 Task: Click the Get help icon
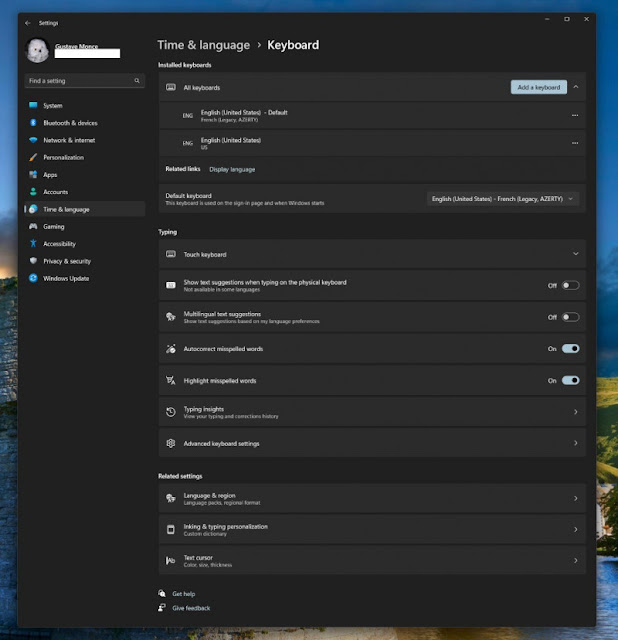click(162, 593)
